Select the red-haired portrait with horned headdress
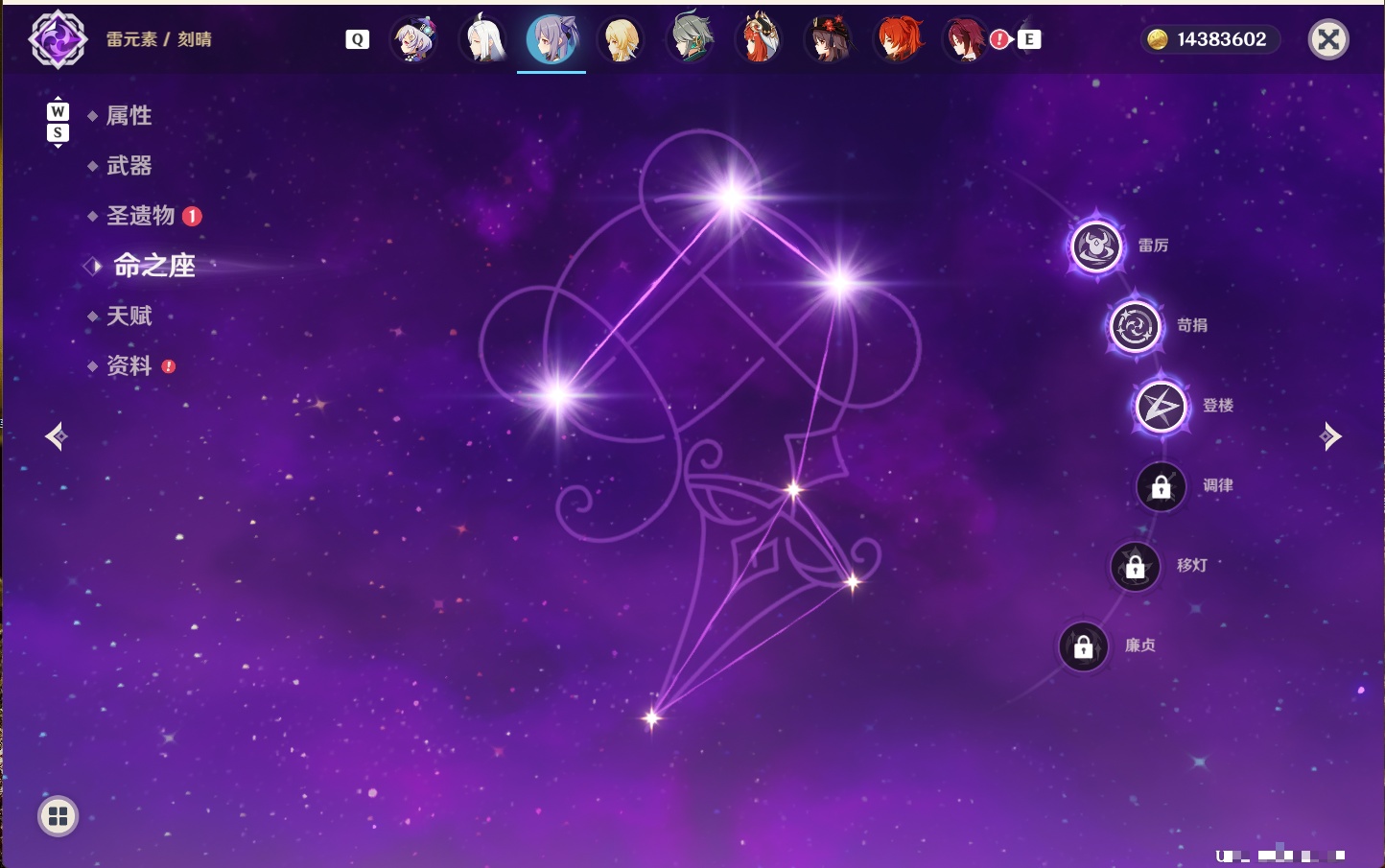This screenshot has height=868, width=1385. [759, 39]
